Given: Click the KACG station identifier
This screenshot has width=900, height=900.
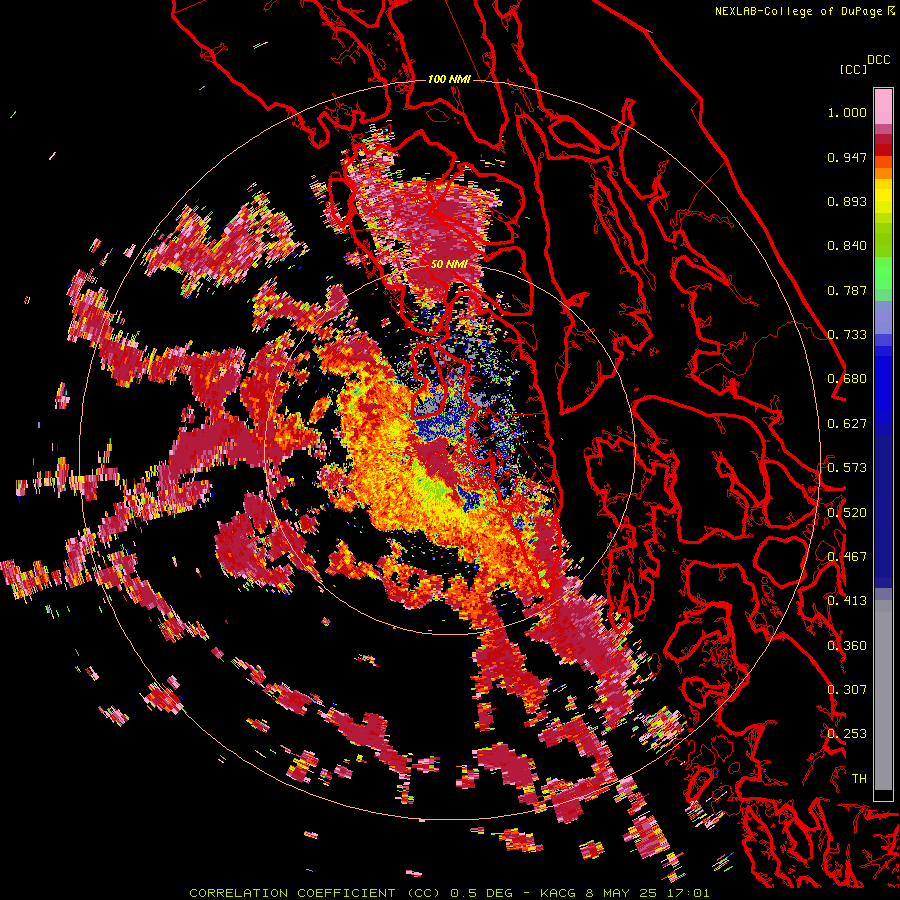Looking at the screenshot, I should pos(560,893).
